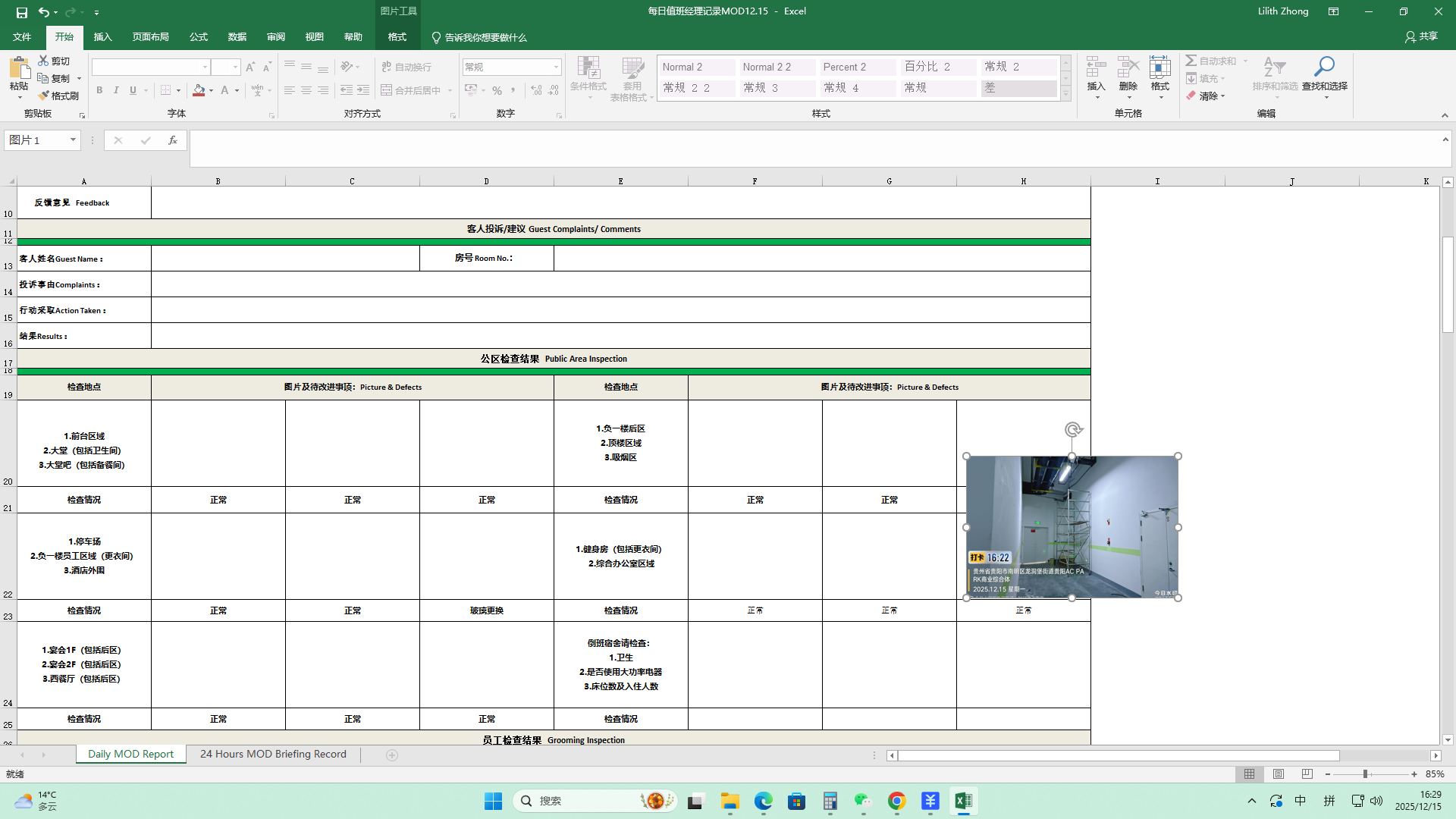This screenshot has height=819, width=1456.
Task: Click the 共享 share button
Action: point(1421,36)
